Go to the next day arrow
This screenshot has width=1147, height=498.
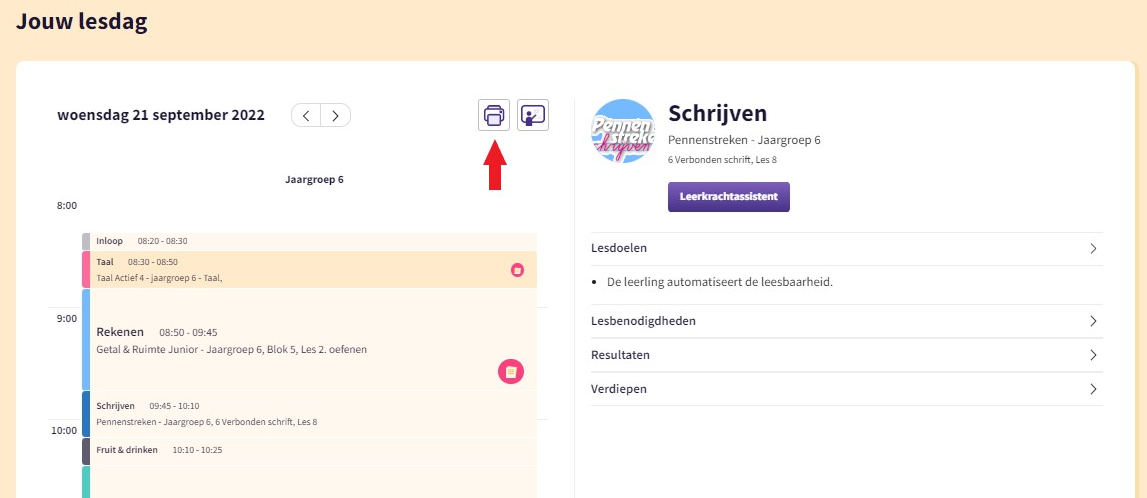pyautogui.click(x=335, y=116)
